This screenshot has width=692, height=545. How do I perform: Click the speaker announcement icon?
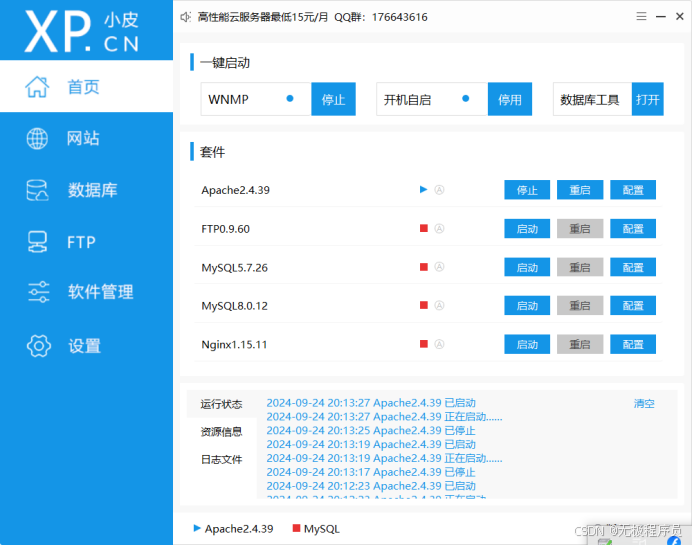(x=185, y=17)
